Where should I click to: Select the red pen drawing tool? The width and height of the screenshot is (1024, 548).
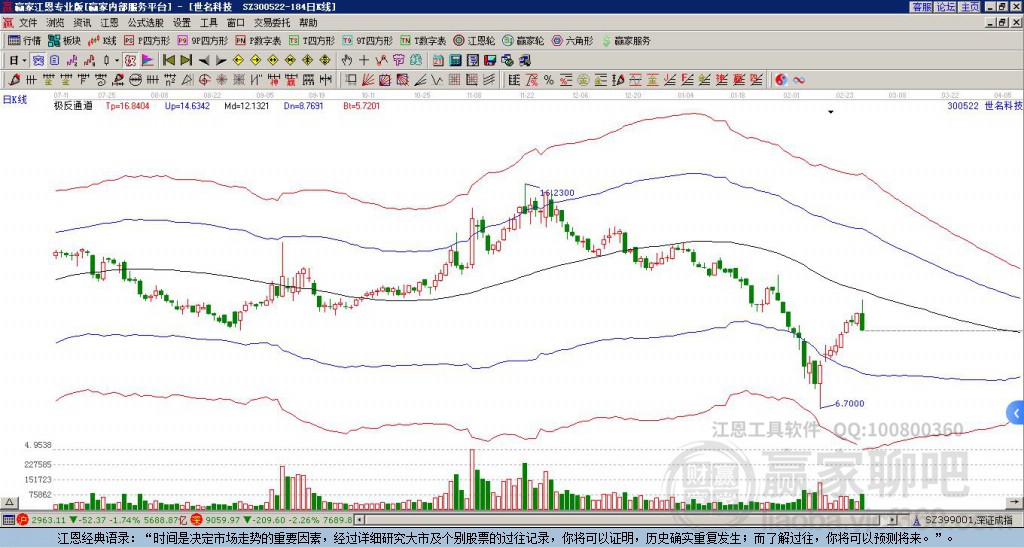(14, 80)
